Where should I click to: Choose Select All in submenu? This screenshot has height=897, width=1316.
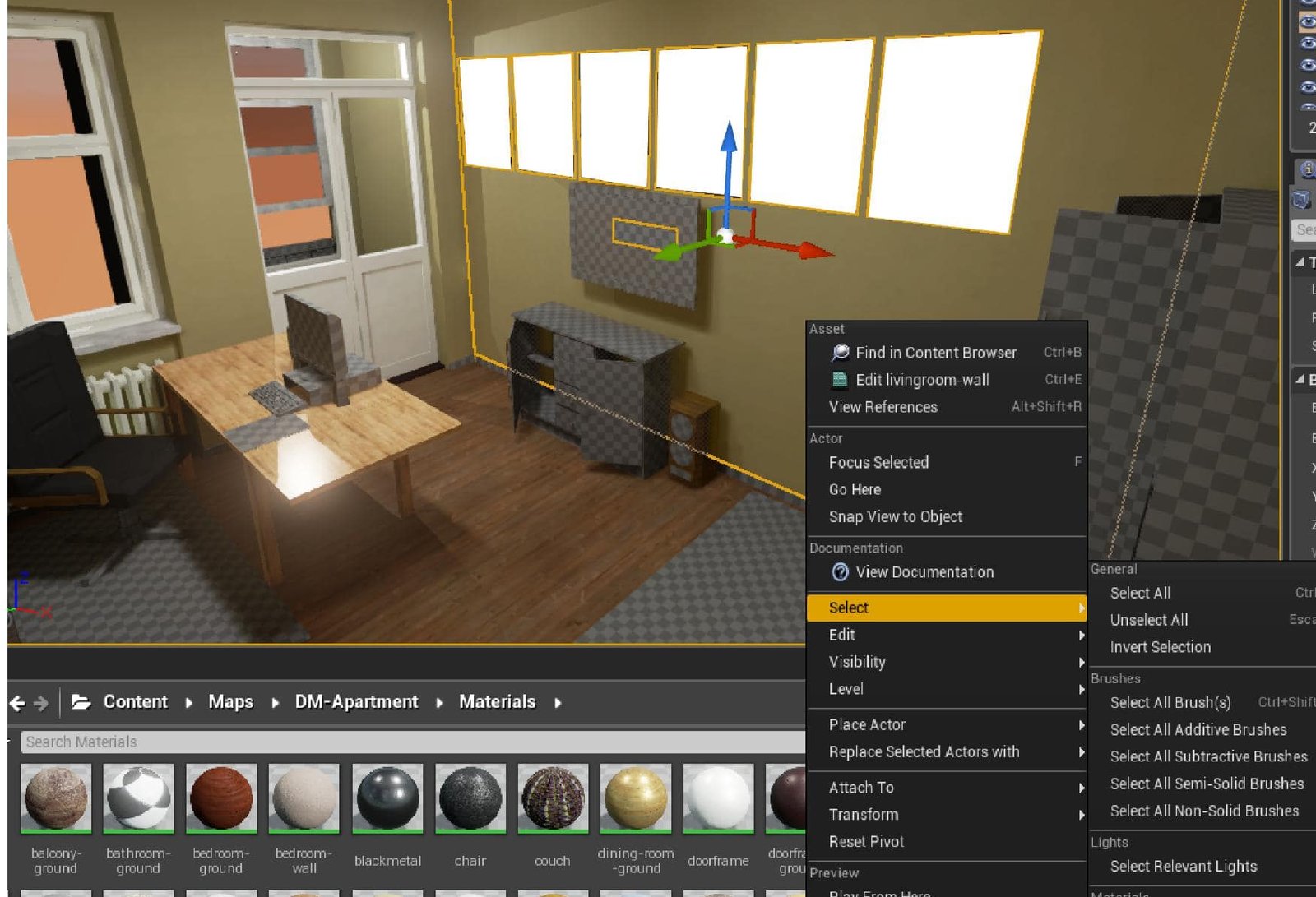(x=1202, y=593)
